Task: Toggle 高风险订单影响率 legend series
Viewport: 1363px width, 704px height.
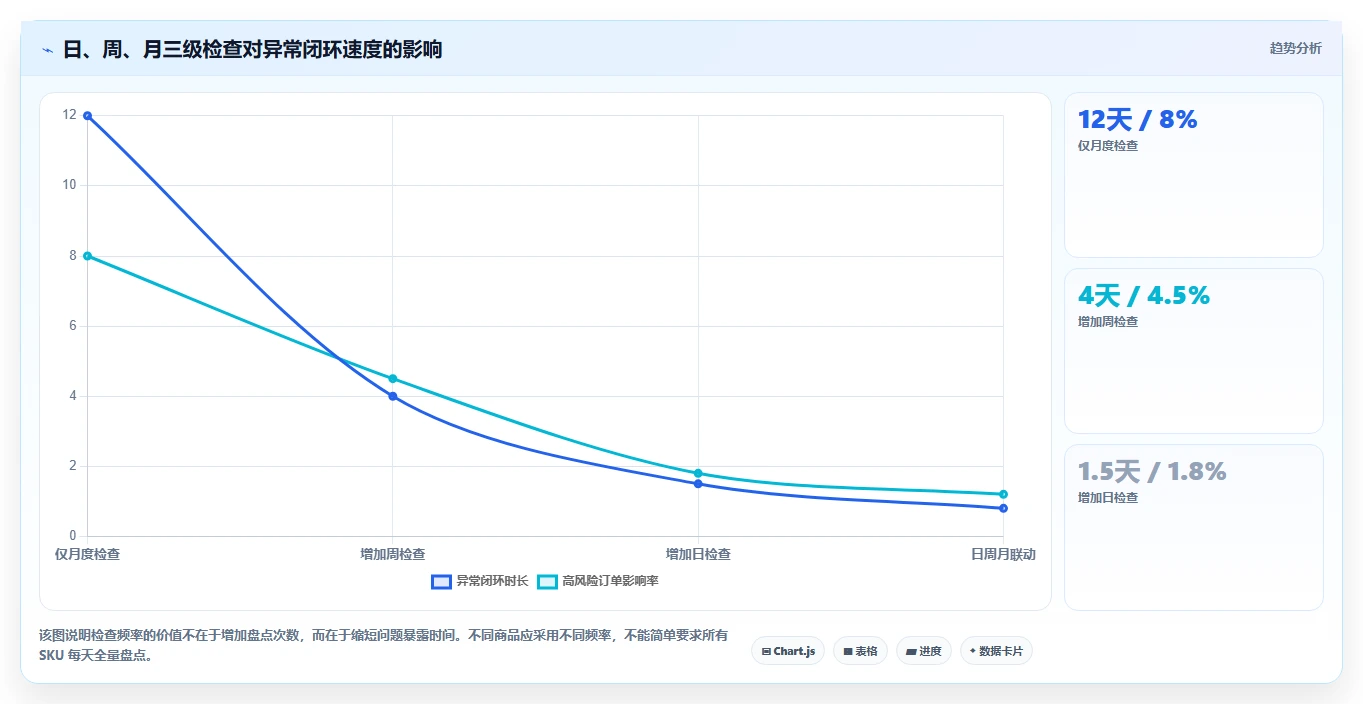Action: click(597, 581)
